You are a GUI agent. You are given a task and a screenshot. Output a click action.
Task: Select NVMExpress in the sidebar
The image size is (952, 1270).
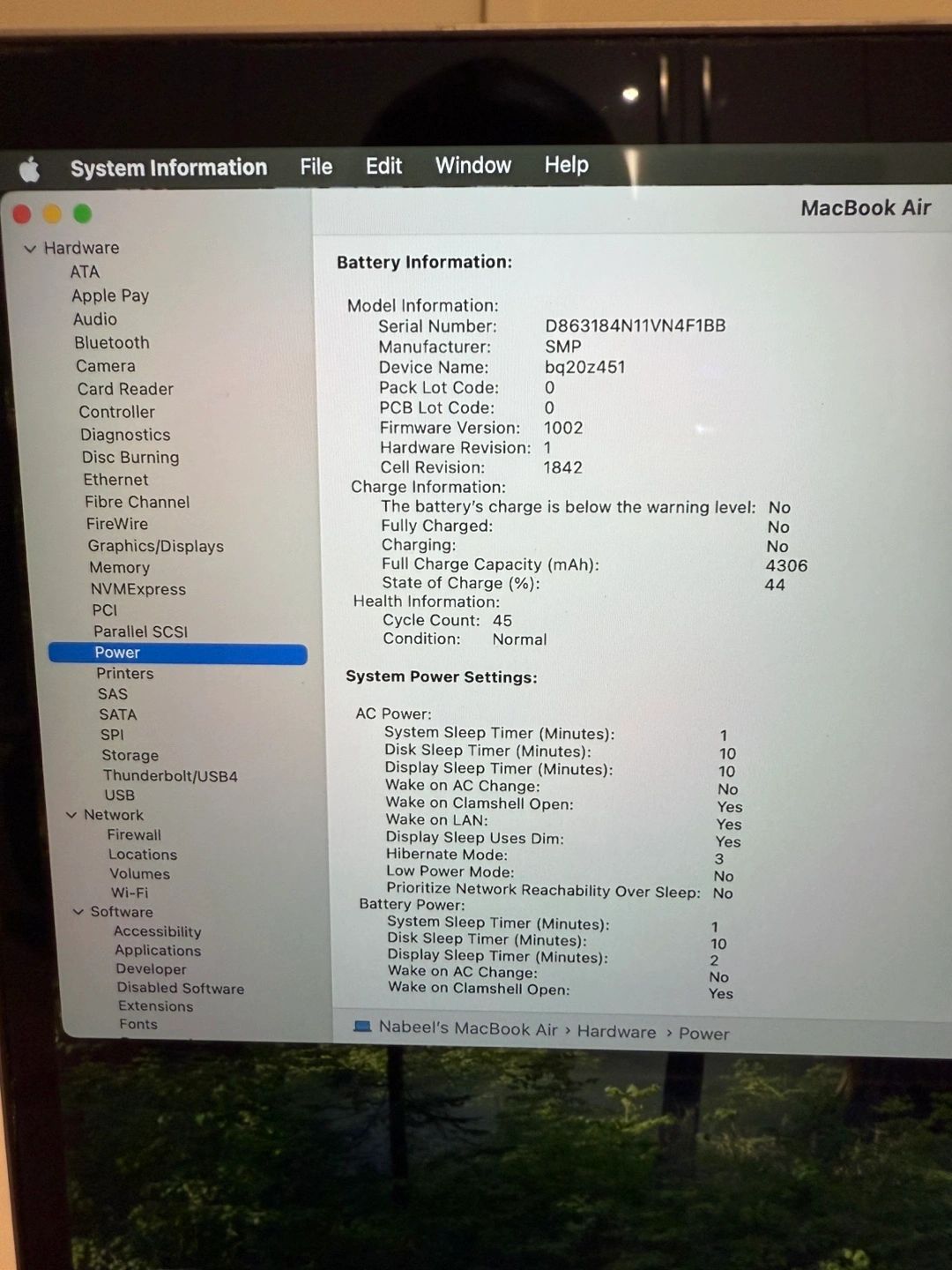click(138, 589)
